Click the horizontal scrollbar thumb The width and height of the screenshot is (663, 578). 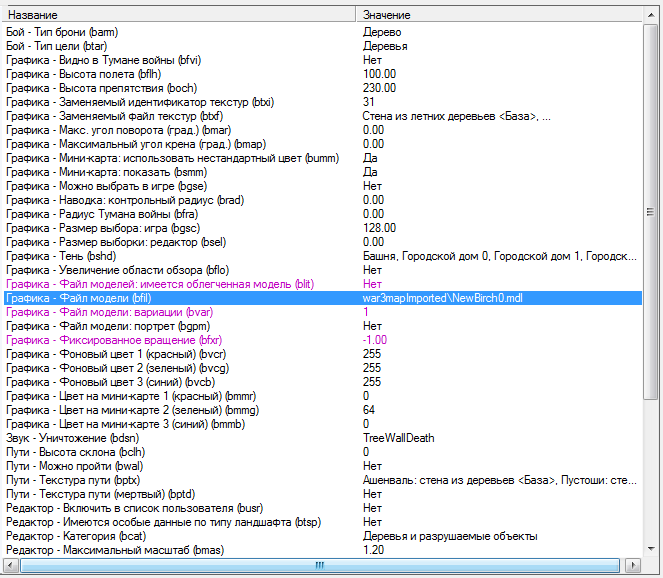[x=320, y=565]
